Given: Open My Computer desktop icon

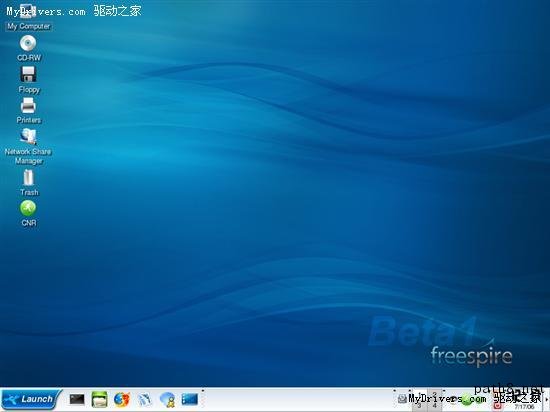Looking at the screenshot, I should point(28,18).
